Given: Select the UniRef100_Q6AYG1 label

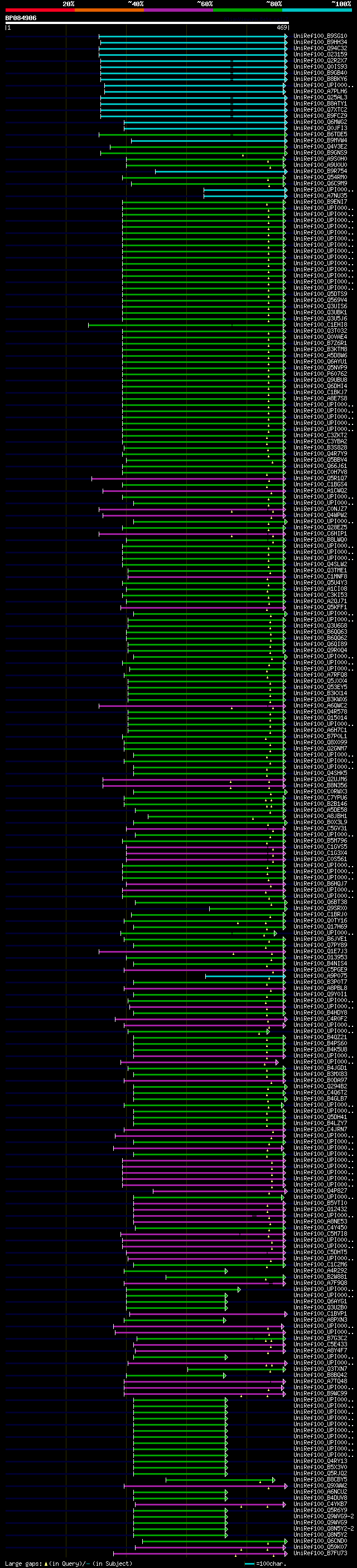Looking at the screenshot, I should pyautogui.click(x=320, y=1302).
